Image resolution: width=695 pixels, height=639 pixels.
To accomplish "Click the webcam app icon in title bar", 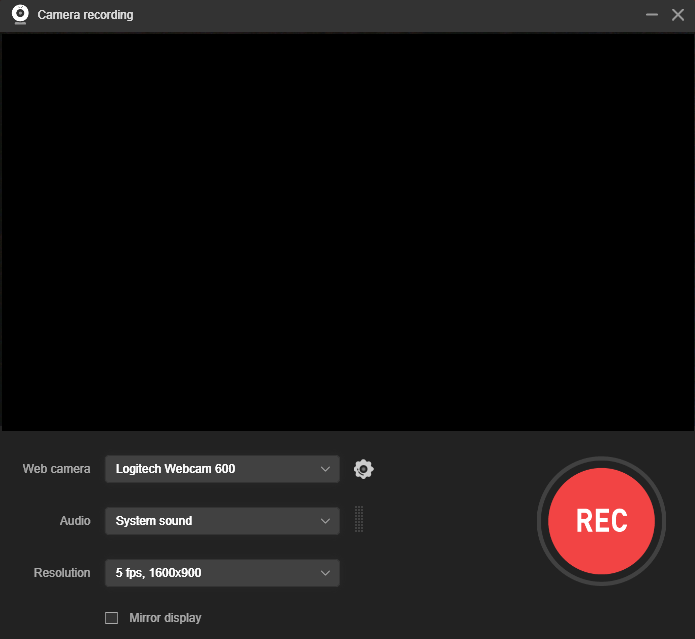I will point(20,14).
